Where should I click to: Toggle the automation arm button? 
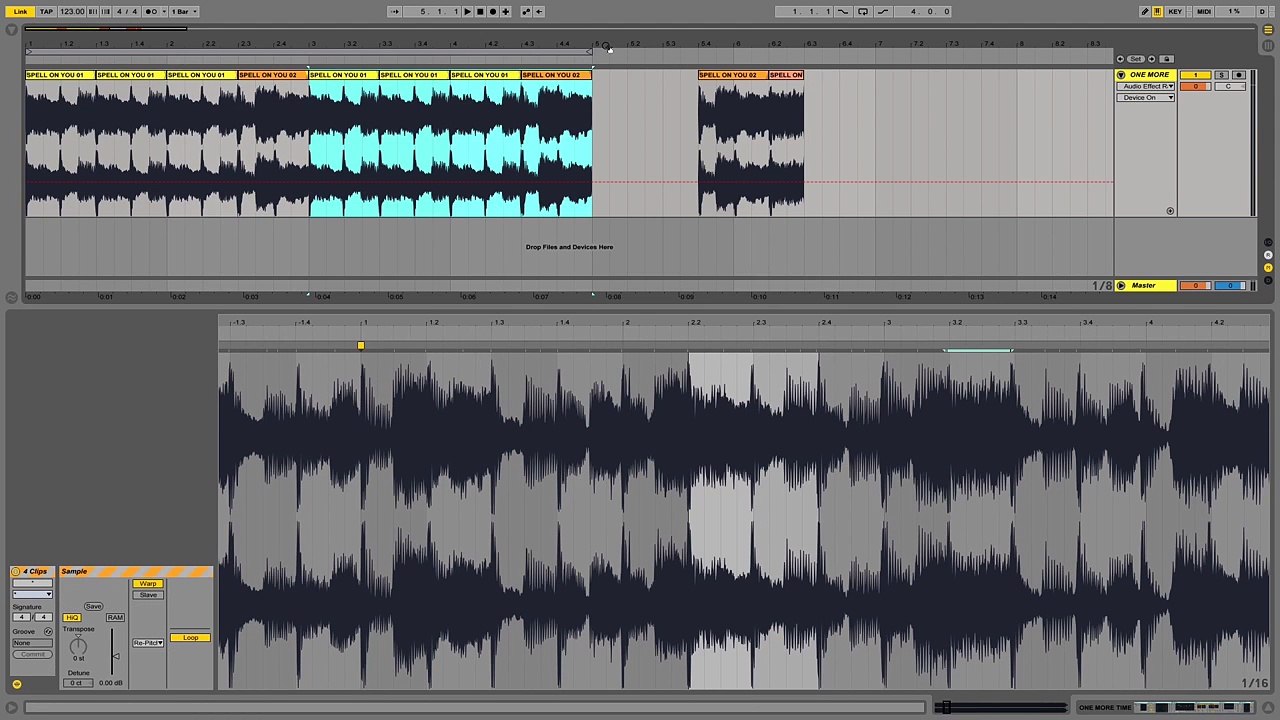[x=526, y=11]
